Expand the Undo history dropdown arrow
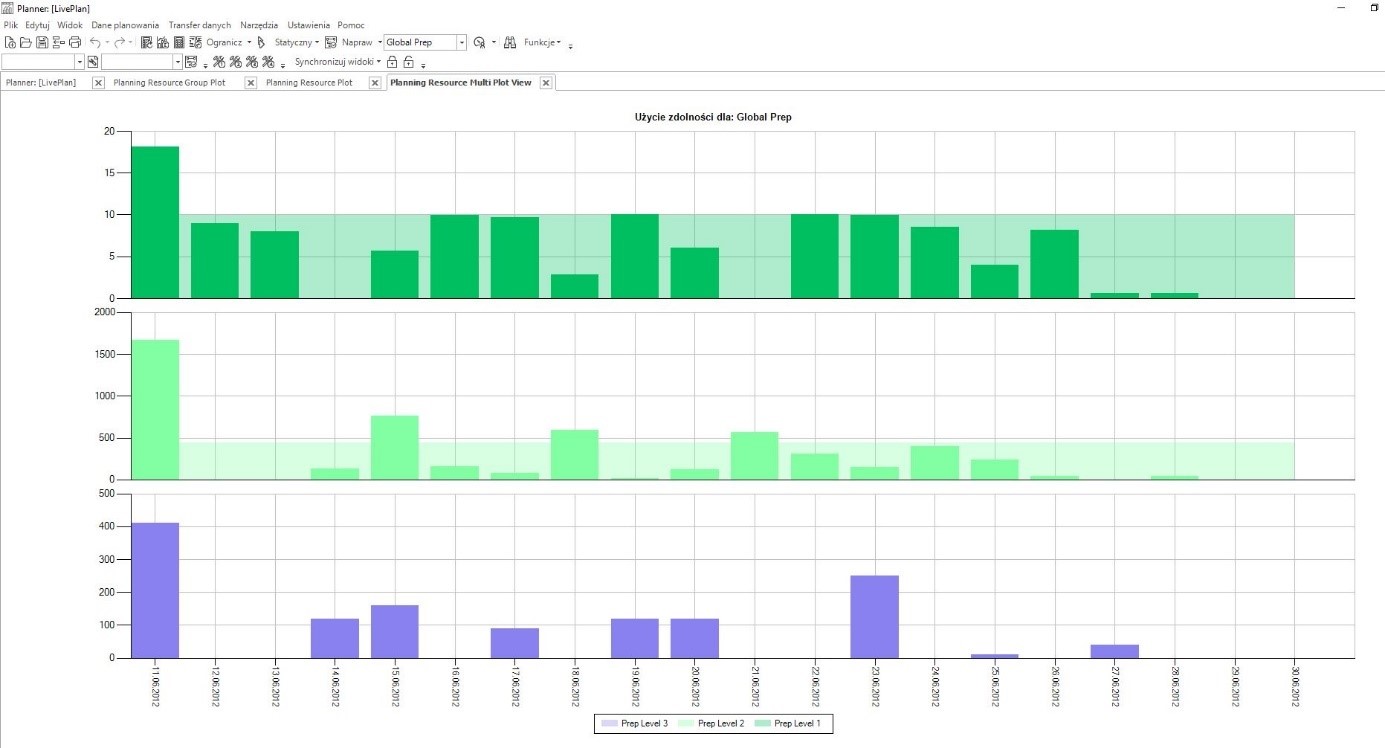1385x748 pixels. (107, 42)
